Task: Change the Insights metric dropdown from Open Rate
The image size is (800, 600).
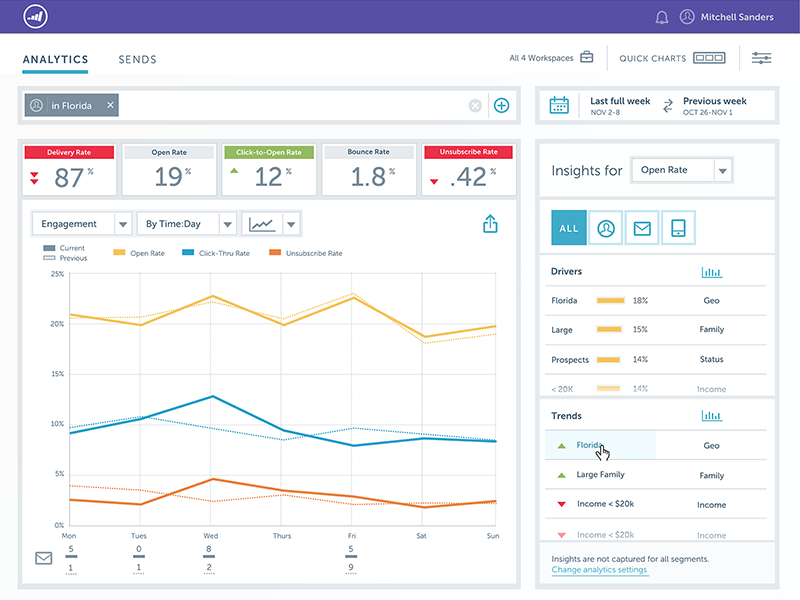Action: (681, 170)
